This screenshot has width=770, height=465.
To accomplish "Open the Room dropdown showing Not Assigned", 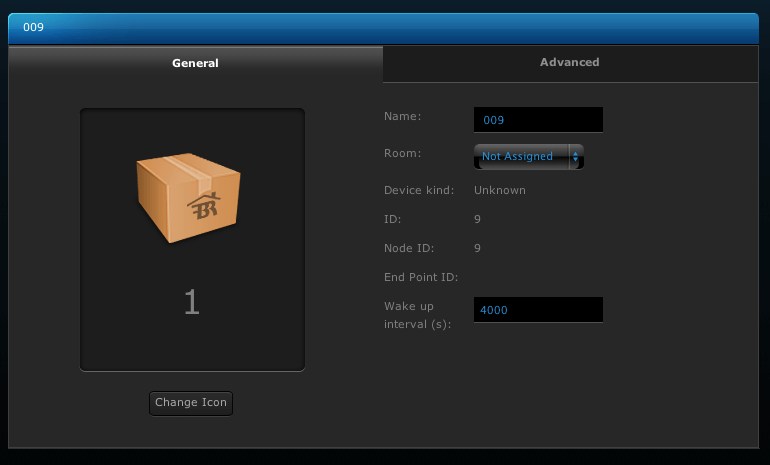I will [x=529, y=157].
